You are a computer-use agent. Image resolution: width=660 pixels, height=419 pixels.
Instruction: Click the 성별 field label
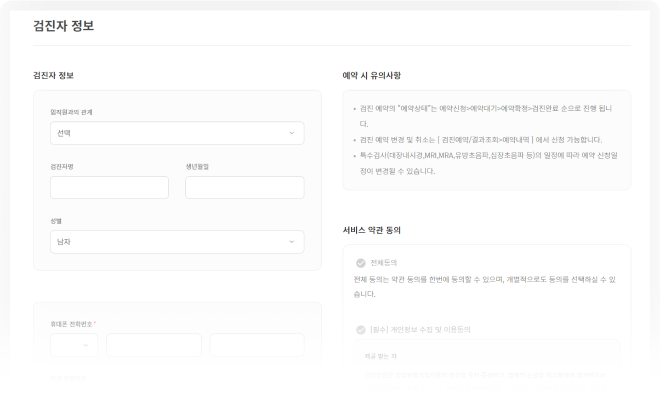pyautogui.click(x=56, y=221)
